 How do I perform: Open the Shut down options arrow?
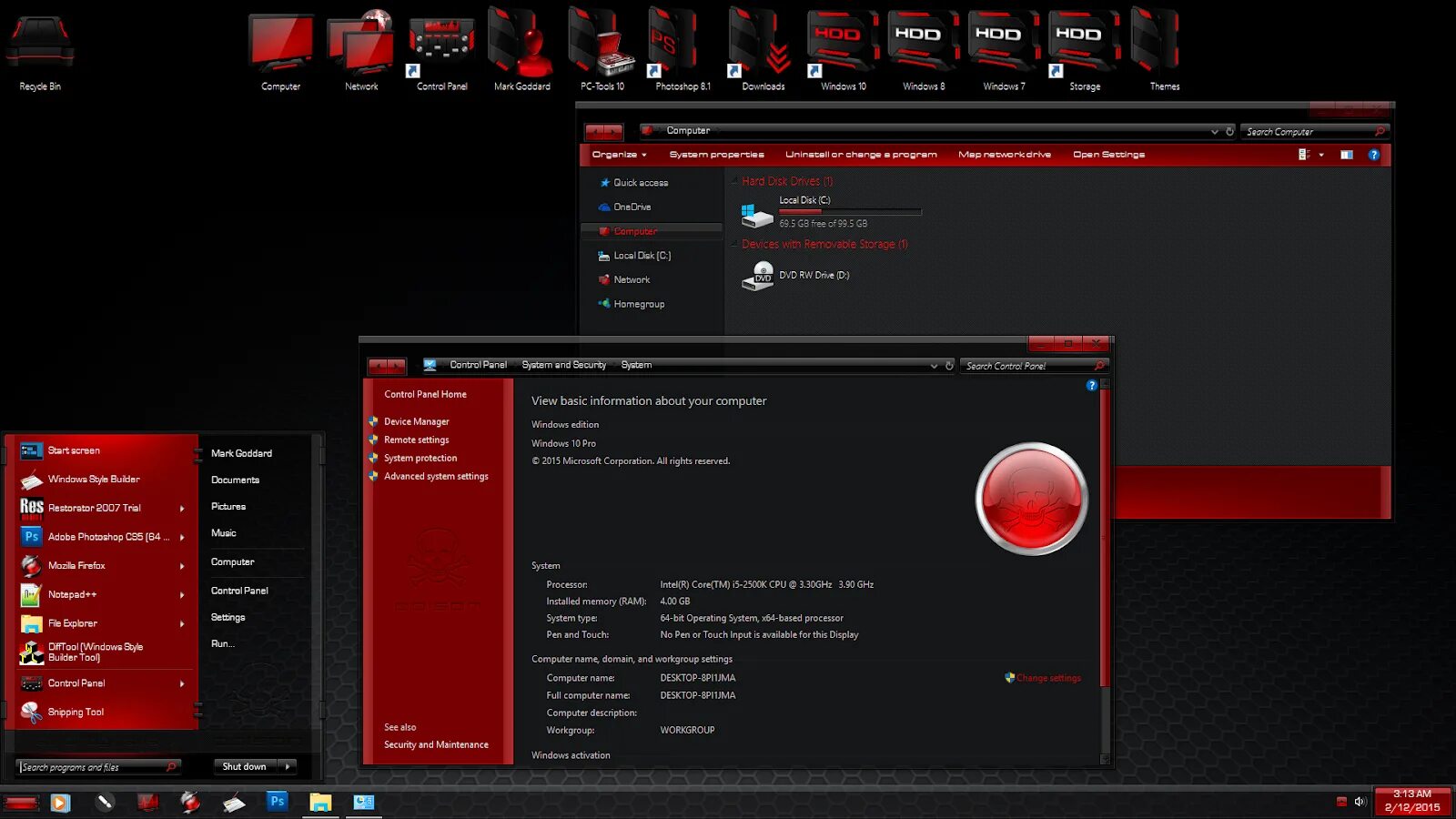point(288,767)
